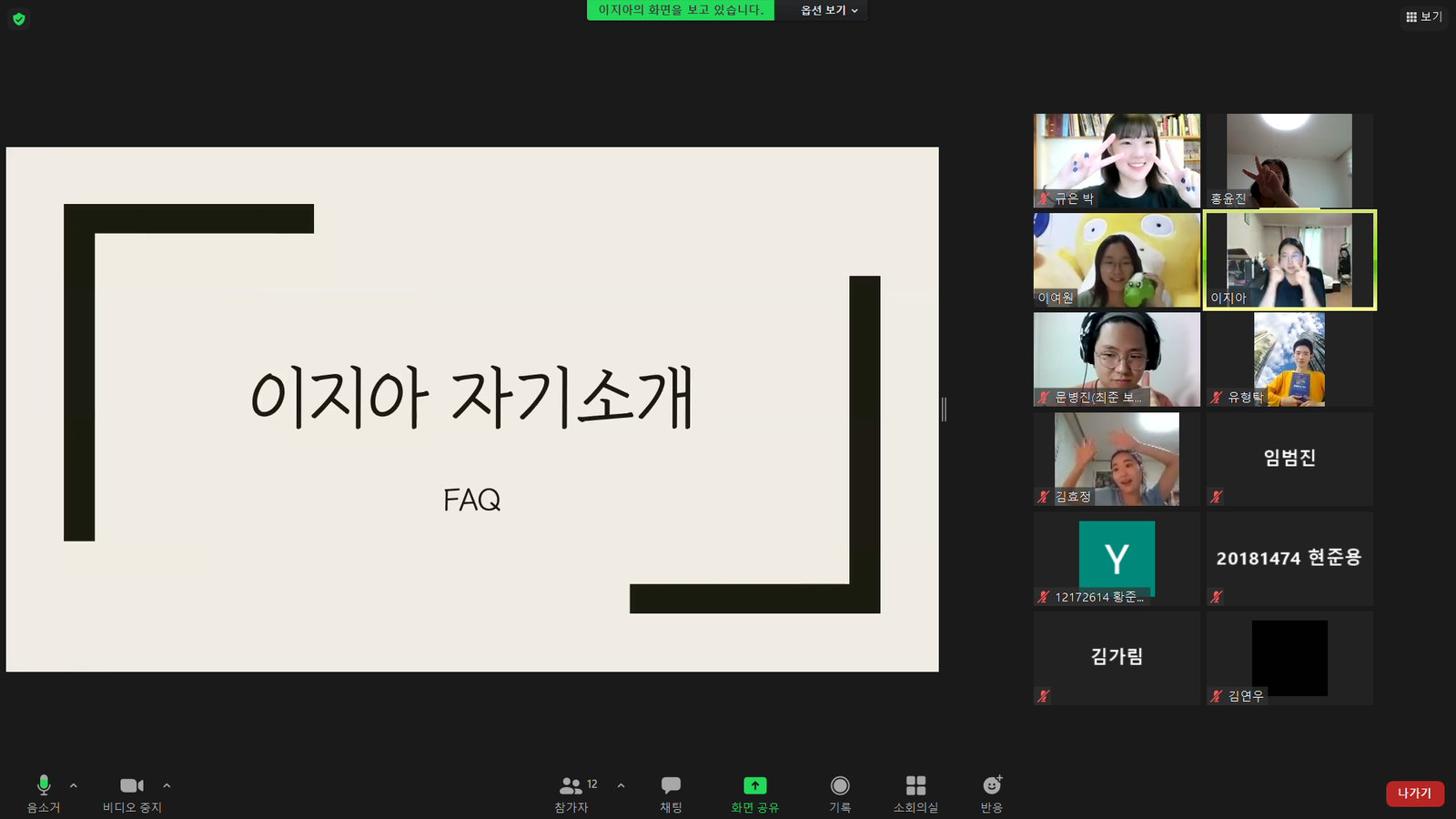Select 문병진 video thumbnail
Screen dimensions: 1456x819
click(1117, 359)
